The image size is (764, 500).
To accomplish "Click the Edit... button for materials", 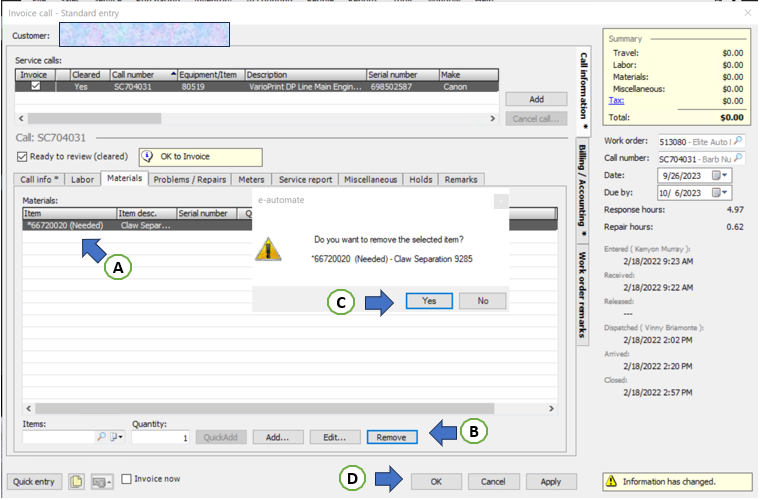I will click(335, 437).
